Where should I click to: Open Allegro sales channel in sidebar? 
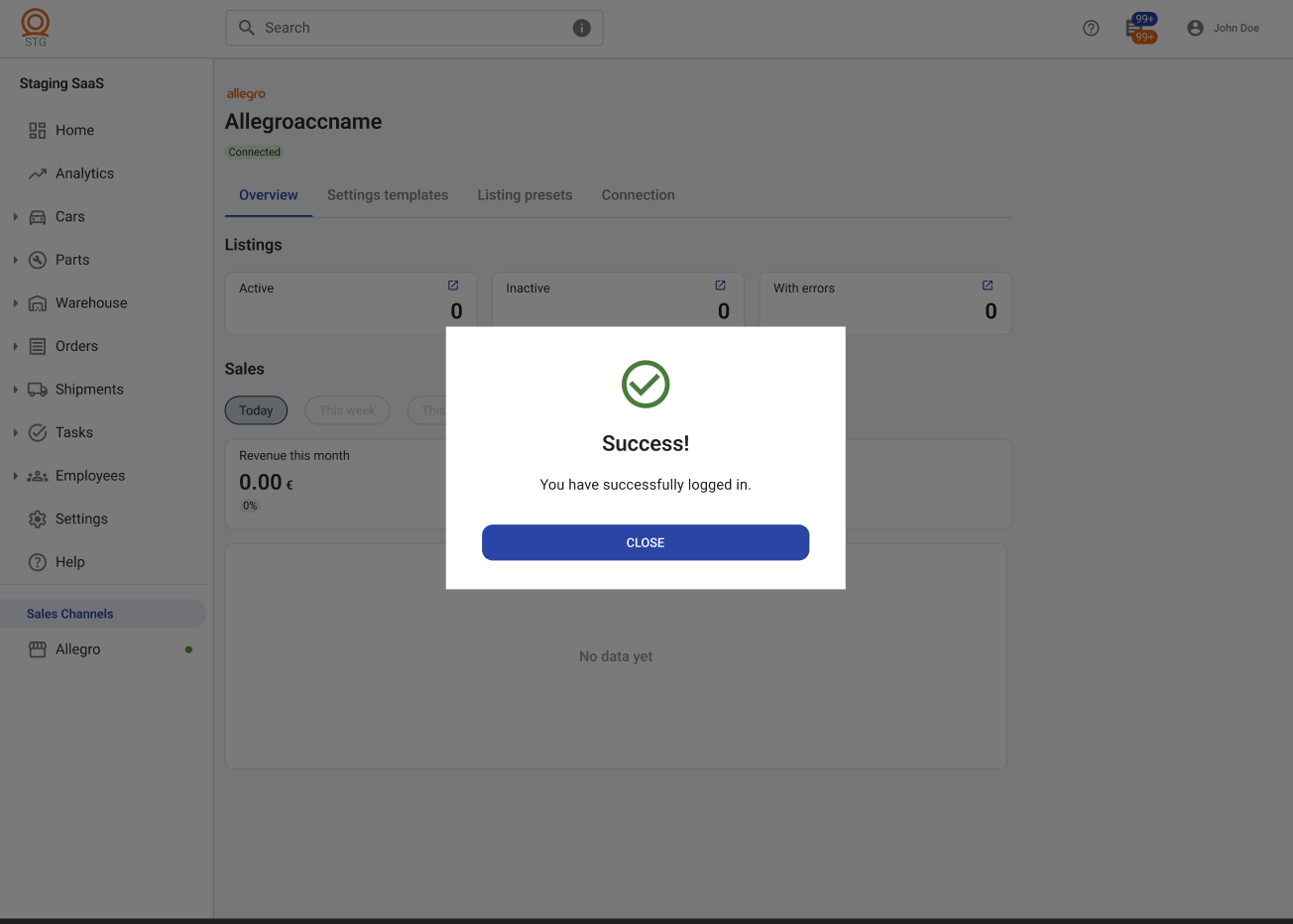(78, 649)
